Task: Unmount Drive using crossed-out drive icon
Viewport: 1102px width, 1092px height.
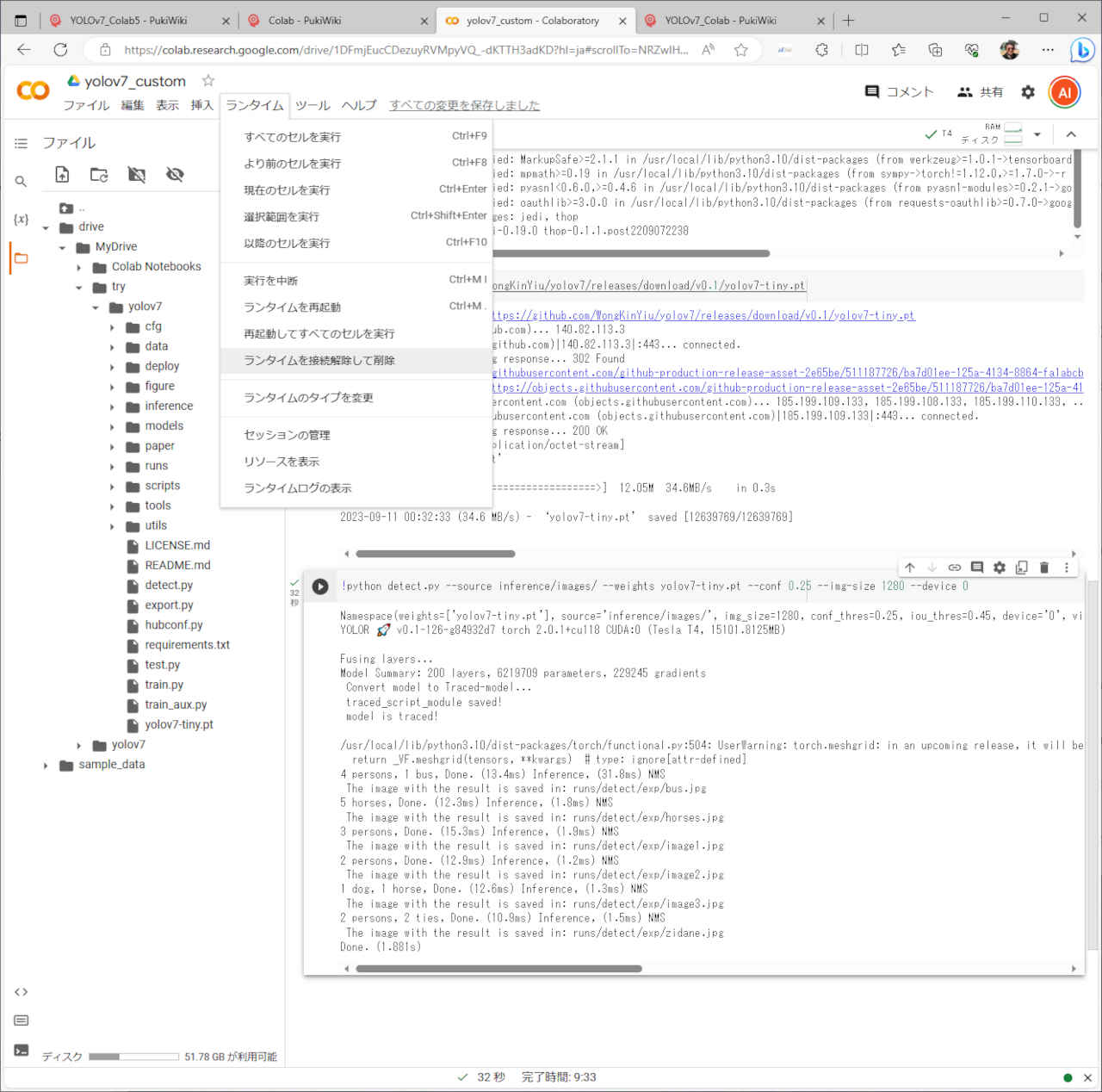Action: 137,175
